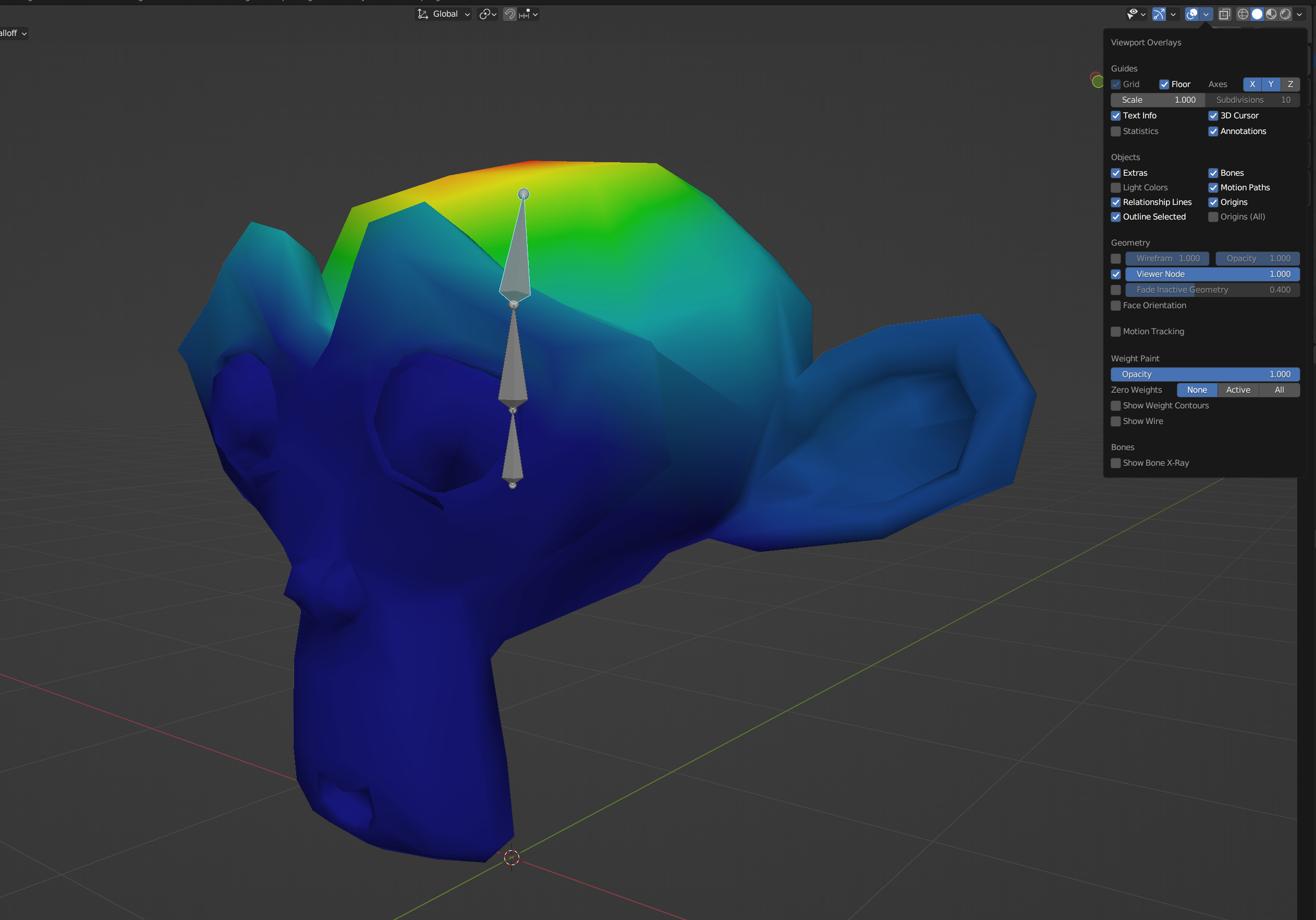Viewport: 1316px width, 920px height.
Task: Set Zero Weights to All
Action: click(x=1280, y=390)
